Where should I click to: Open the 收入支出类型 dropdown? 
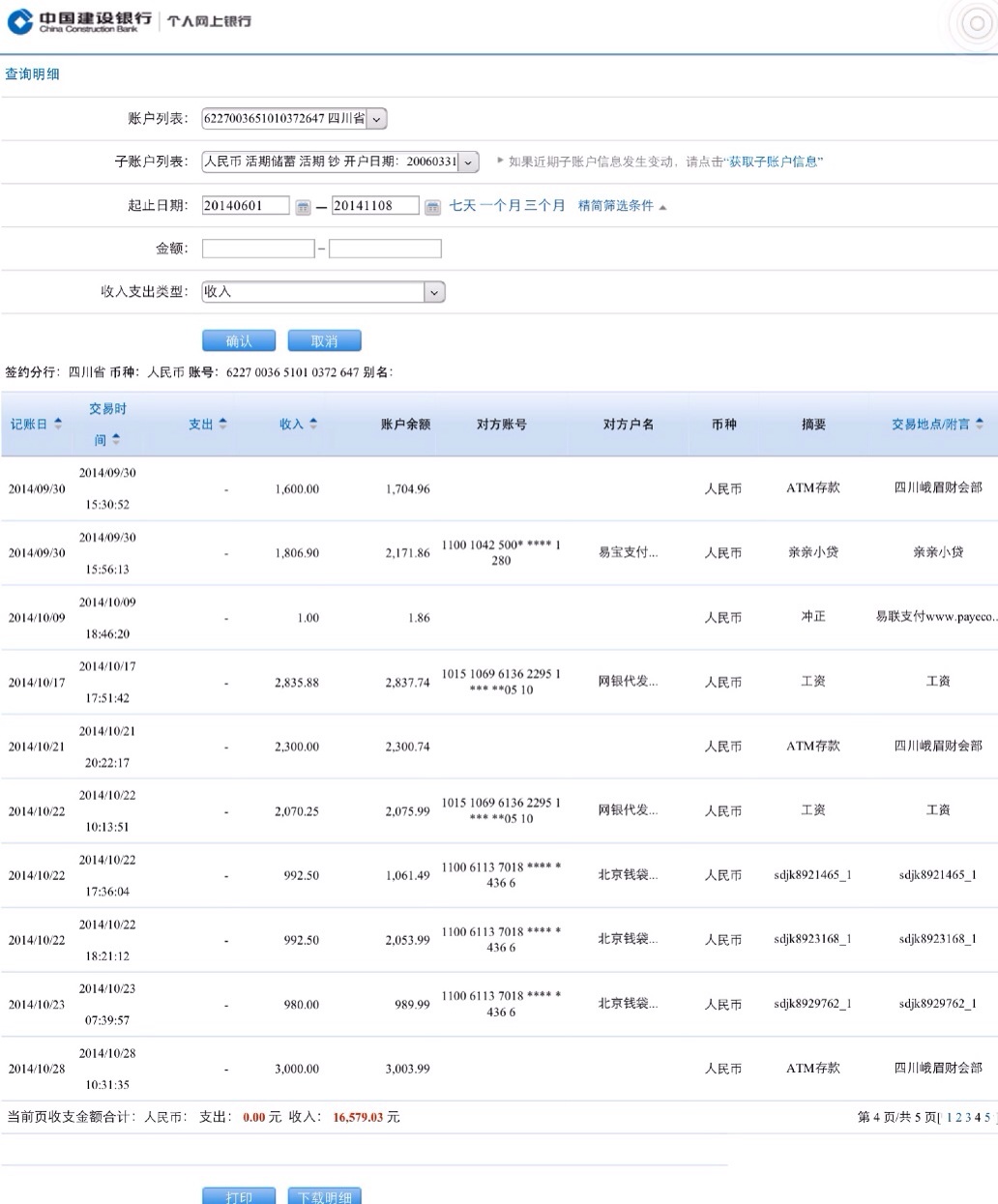[x=434, y=292]
